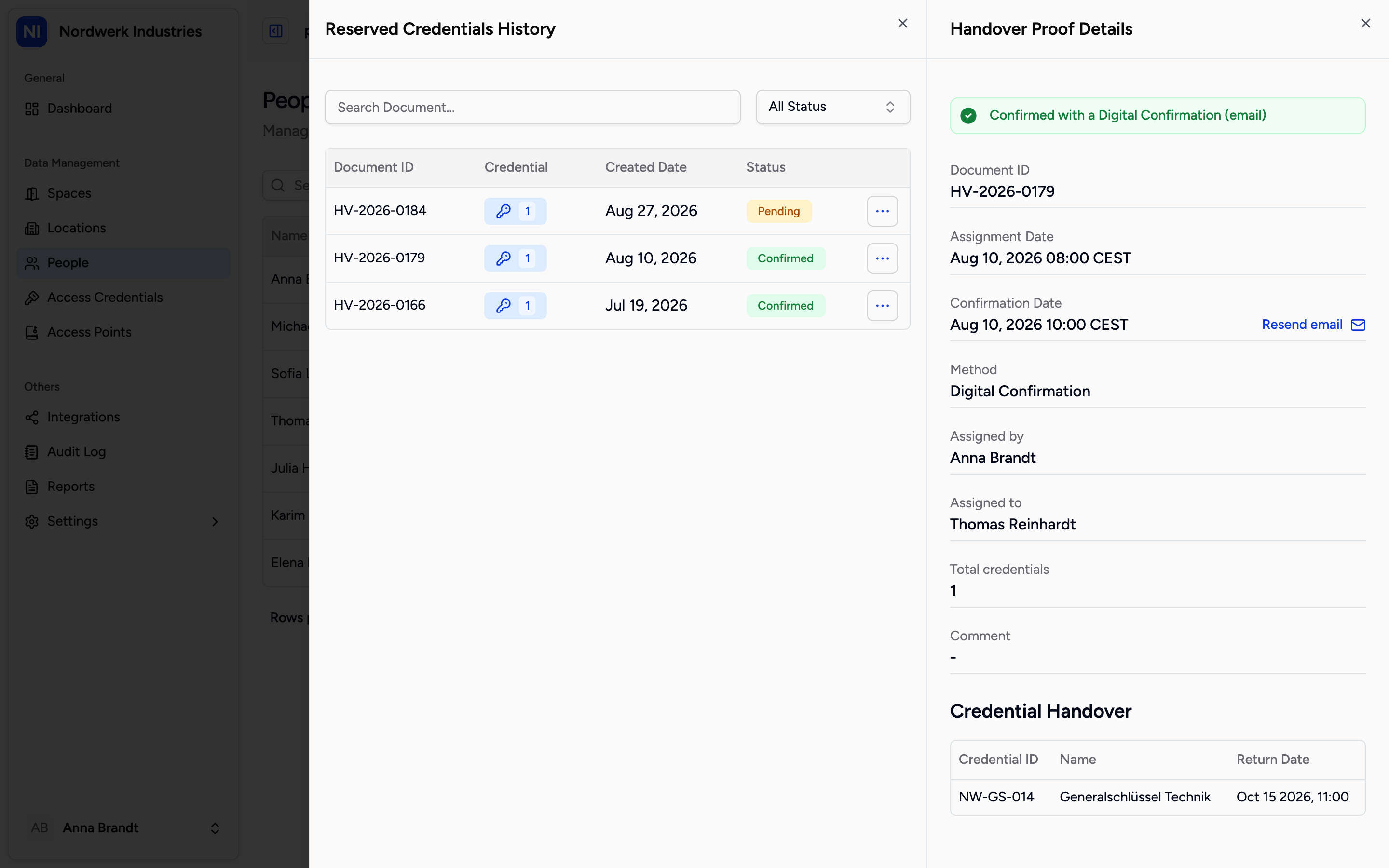Screen dimensions: 1389x868
Task: Click the key credential badge for HV-2026-0179
Action: coord(516,258)
